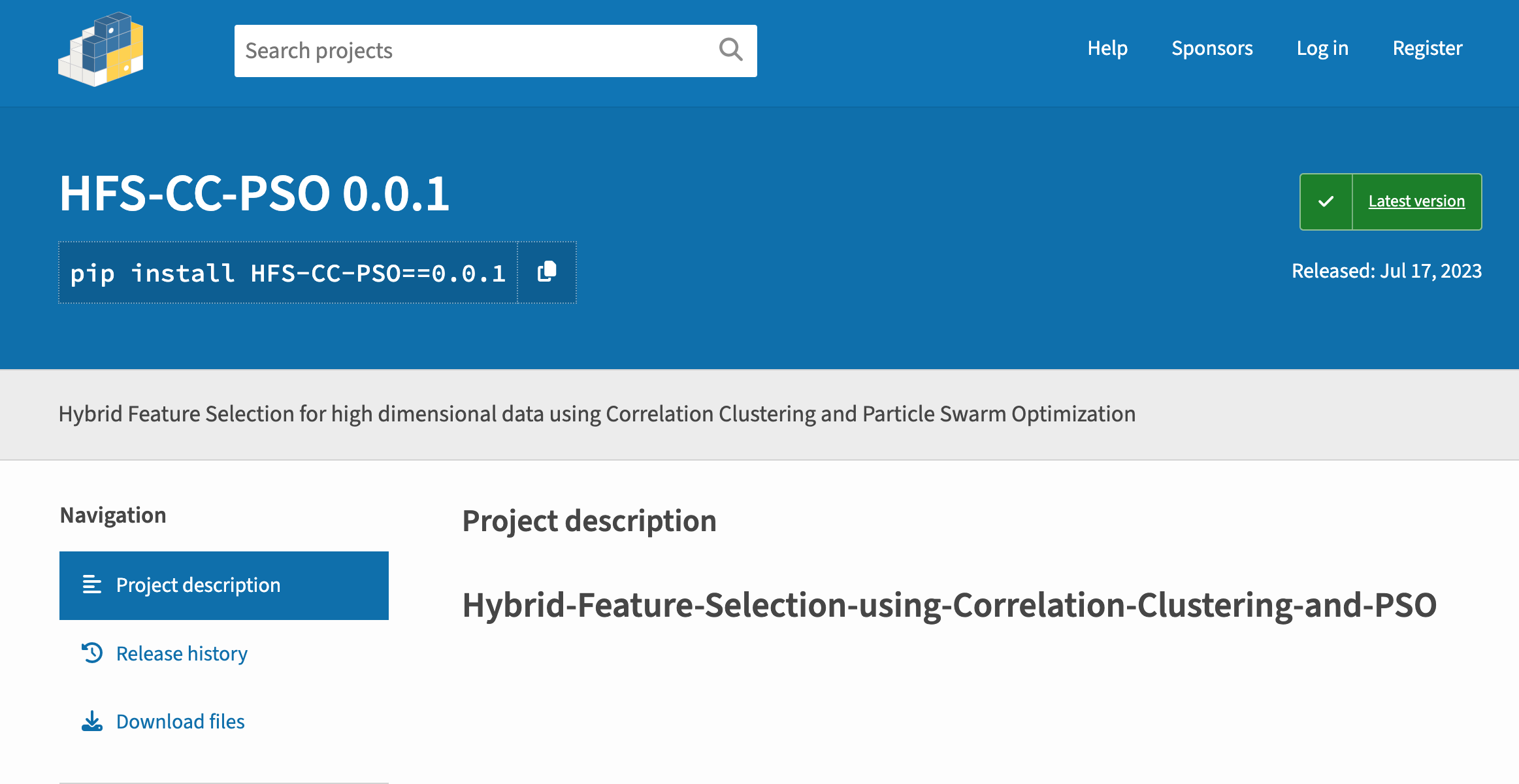This screenshot has height=784, width=1519.
Task: Click the Project description sidebar lines icon
Action: point(92,584)
